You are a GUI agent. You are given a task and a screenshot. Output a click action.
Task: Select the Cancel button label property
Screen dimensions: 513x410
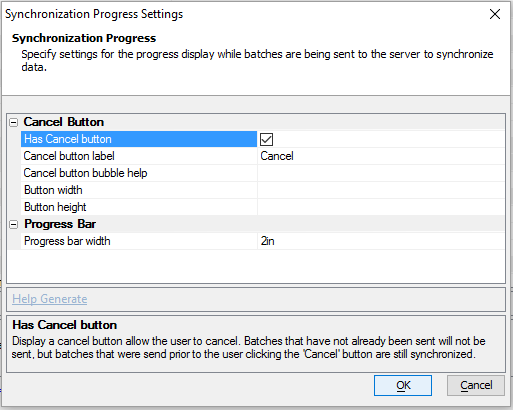(139, 156)
